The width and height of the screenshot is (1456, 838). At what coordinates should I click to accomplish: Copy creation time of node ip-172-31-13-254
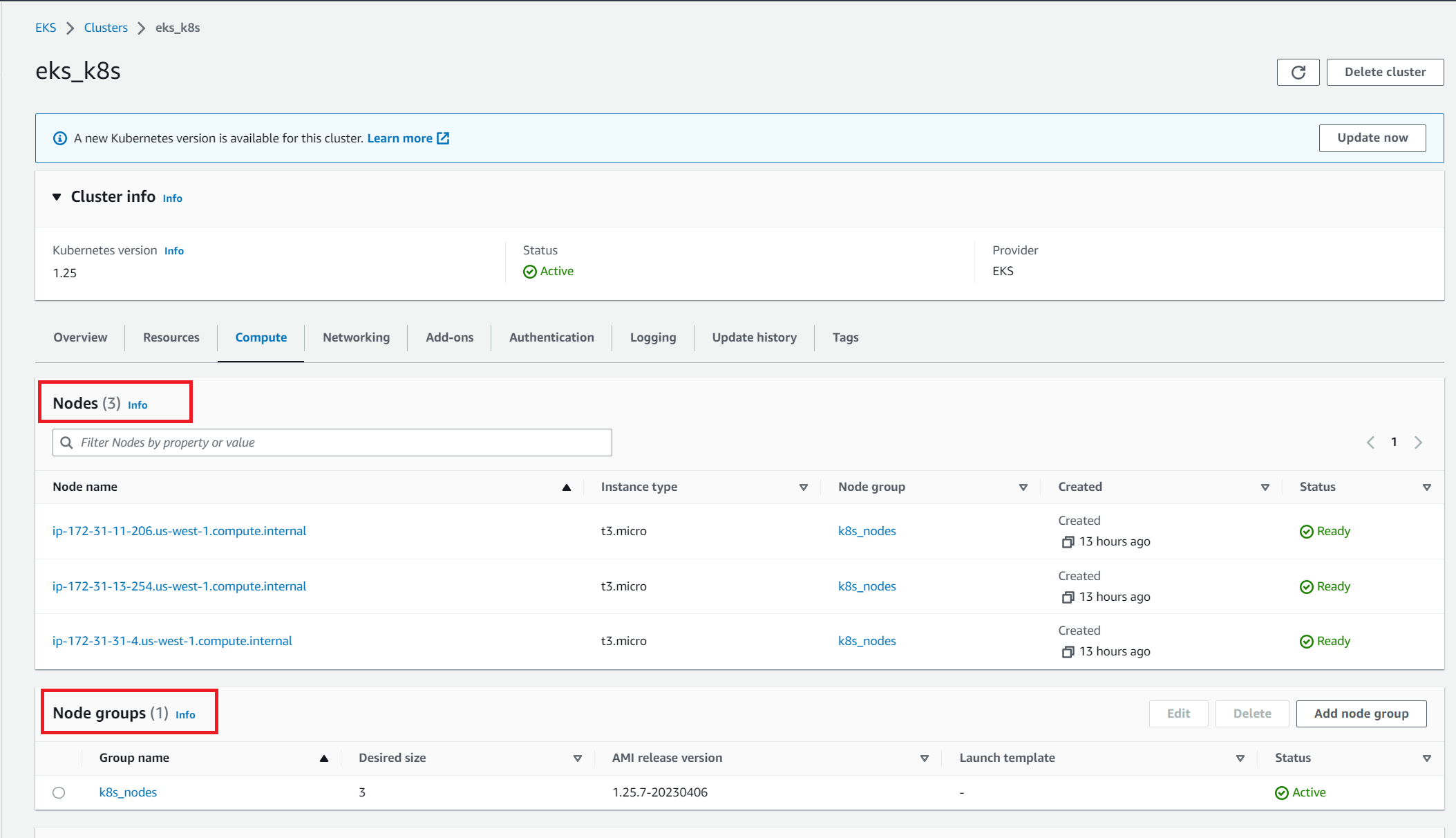[1067, 597]
